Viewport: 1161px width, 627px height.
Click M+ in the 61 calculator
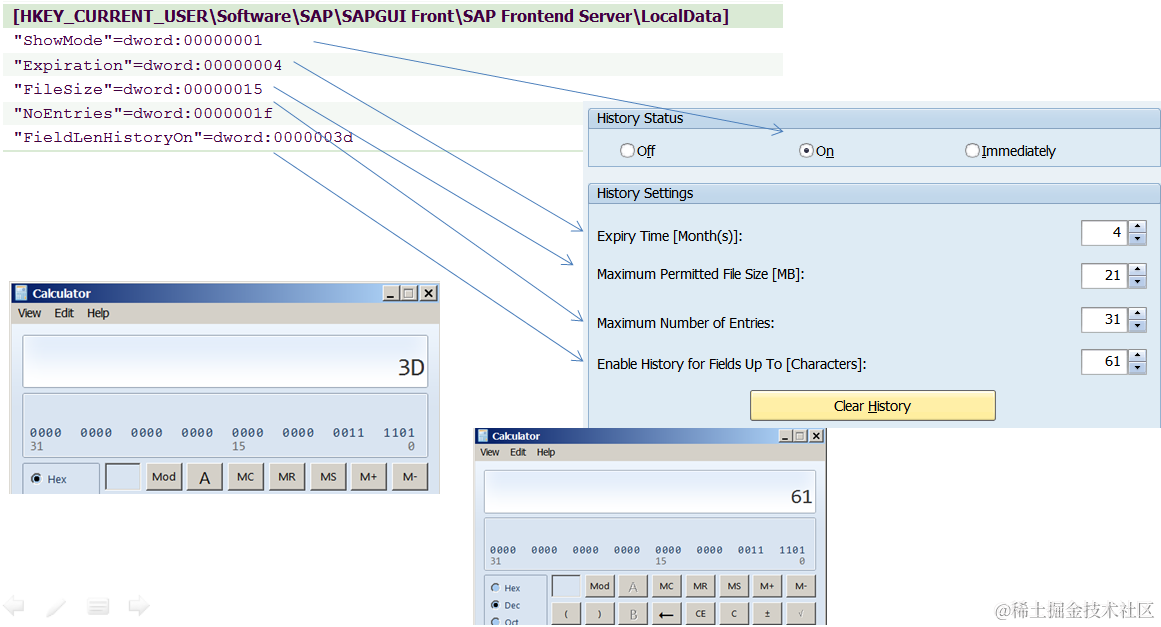[x=767, y=586]
